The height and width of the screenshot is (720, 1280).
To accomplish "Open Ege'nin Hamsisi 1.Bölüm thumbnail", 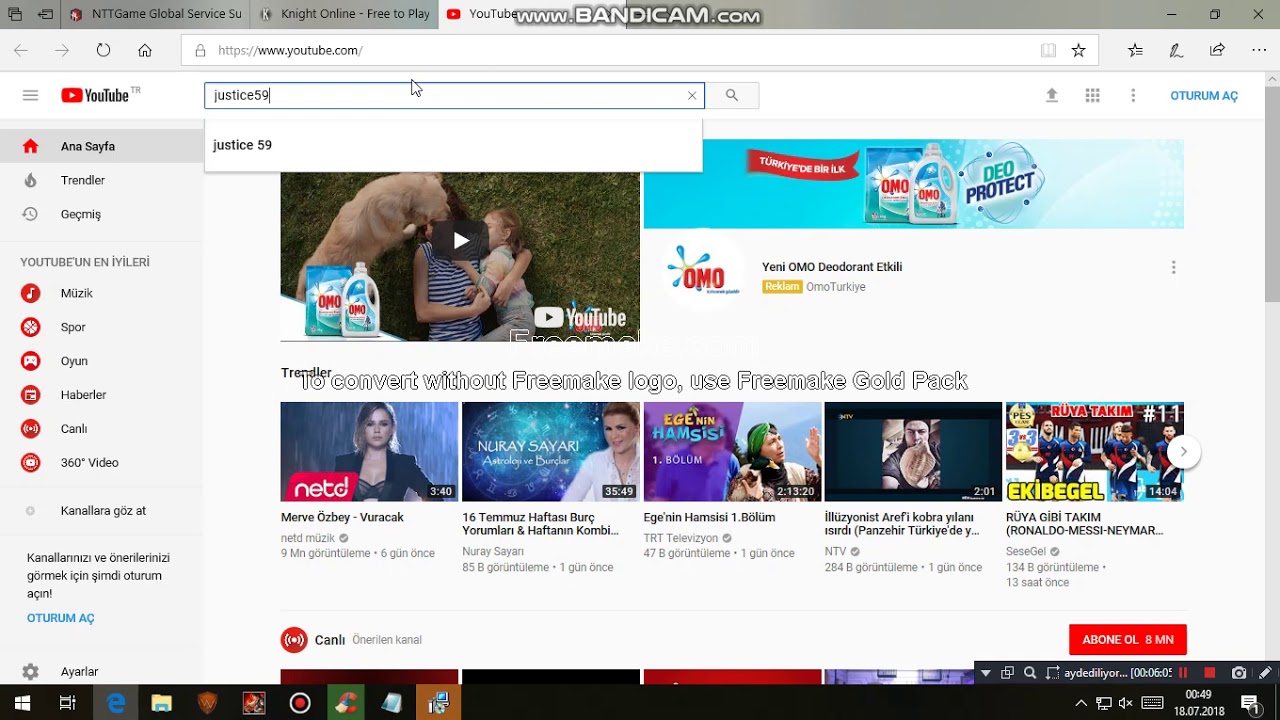I will pyautogui.click(x=732, y=452).
